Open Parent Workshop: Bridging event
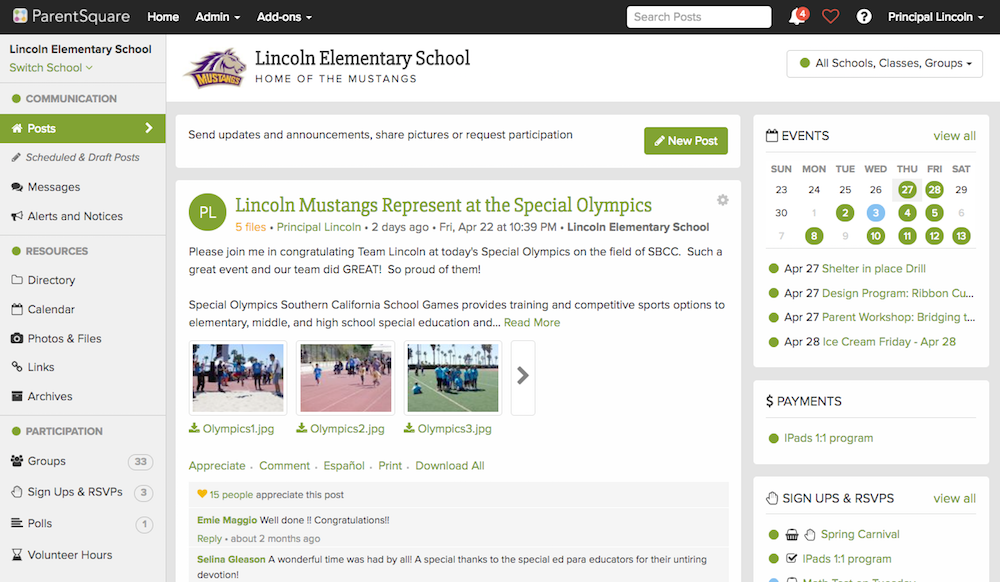This screenshot has height=582, width=1000. pyautogui.click(x=898, y=317)
